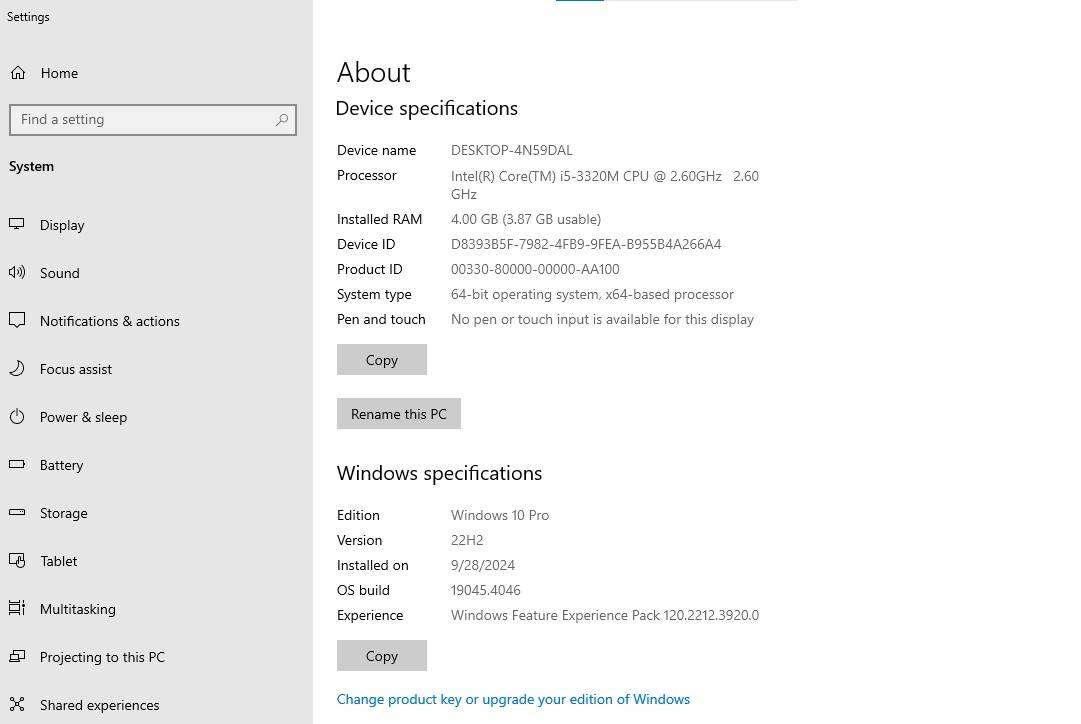Open the Tablet settings icon
The height and width of the screenshot is (724, 1081).
(17, 561)
